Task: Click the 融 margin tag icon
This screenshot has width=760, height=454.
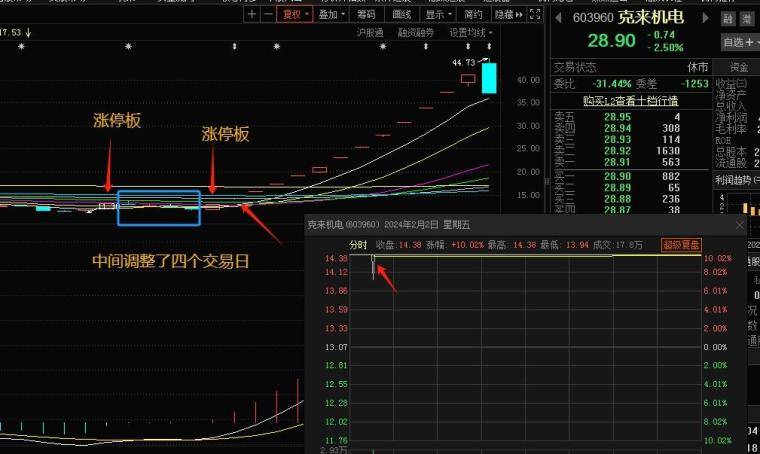Action: tap(728, 19)
